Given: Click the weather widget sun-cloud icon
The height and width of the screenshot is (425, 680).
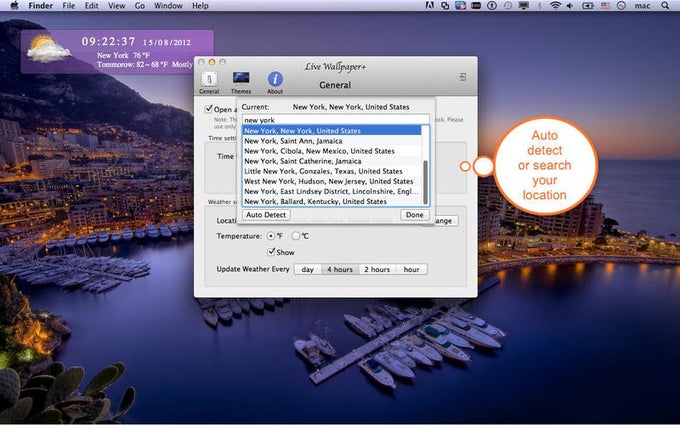Looking at the screenshot, I should 48,49.
